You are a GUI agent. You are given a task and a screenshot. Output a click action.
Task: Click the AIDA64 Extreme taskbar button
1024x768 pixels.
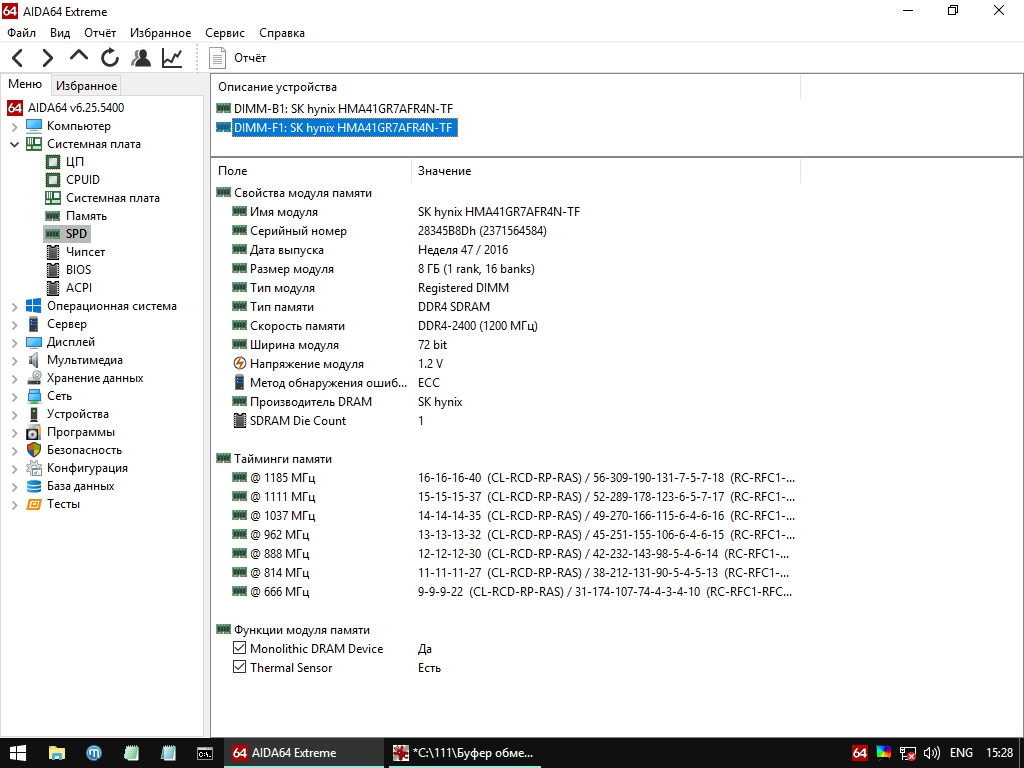tap(304, 753)
